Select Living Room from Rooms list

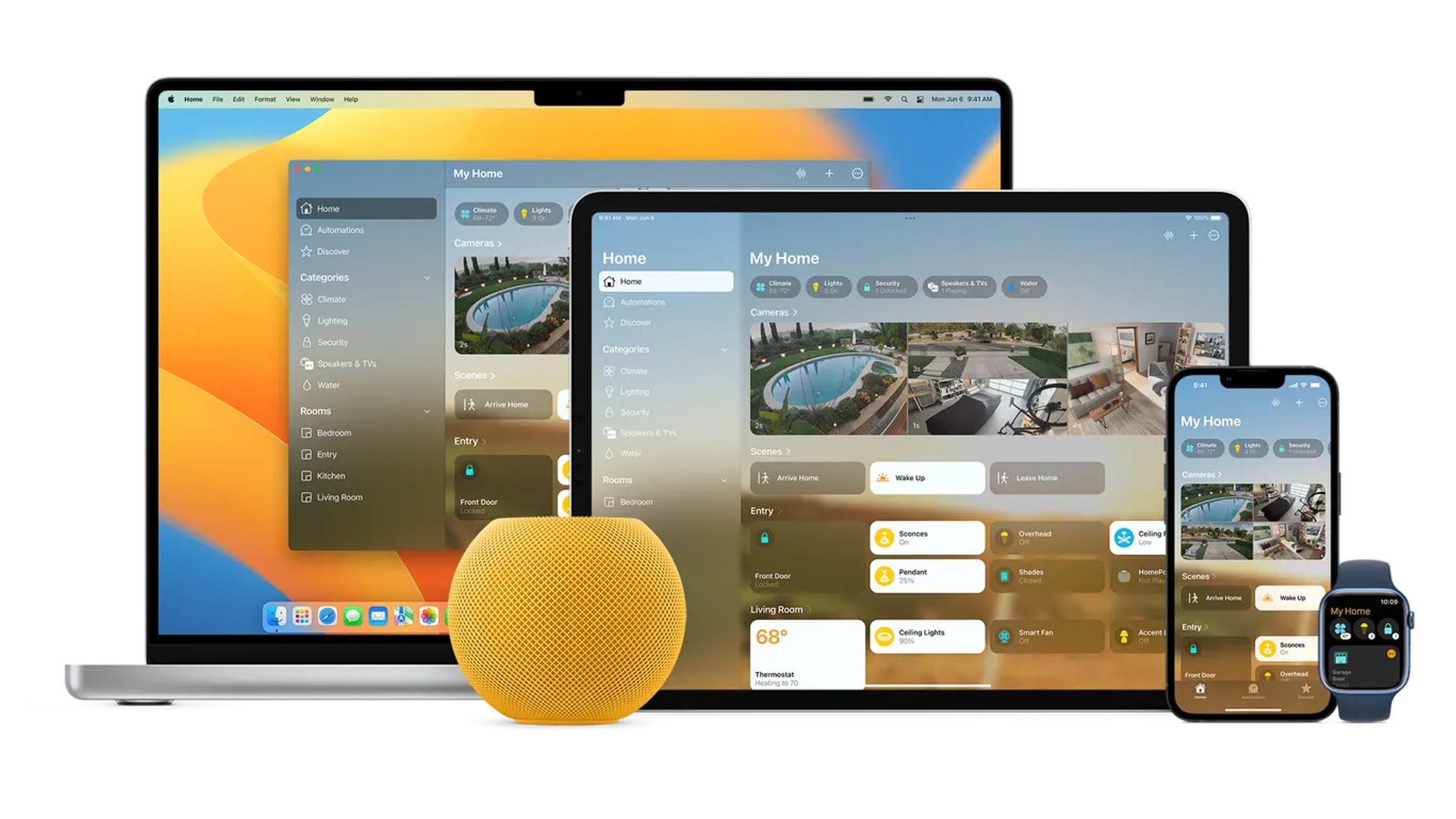pyautogui.click(x=339, y=497)
